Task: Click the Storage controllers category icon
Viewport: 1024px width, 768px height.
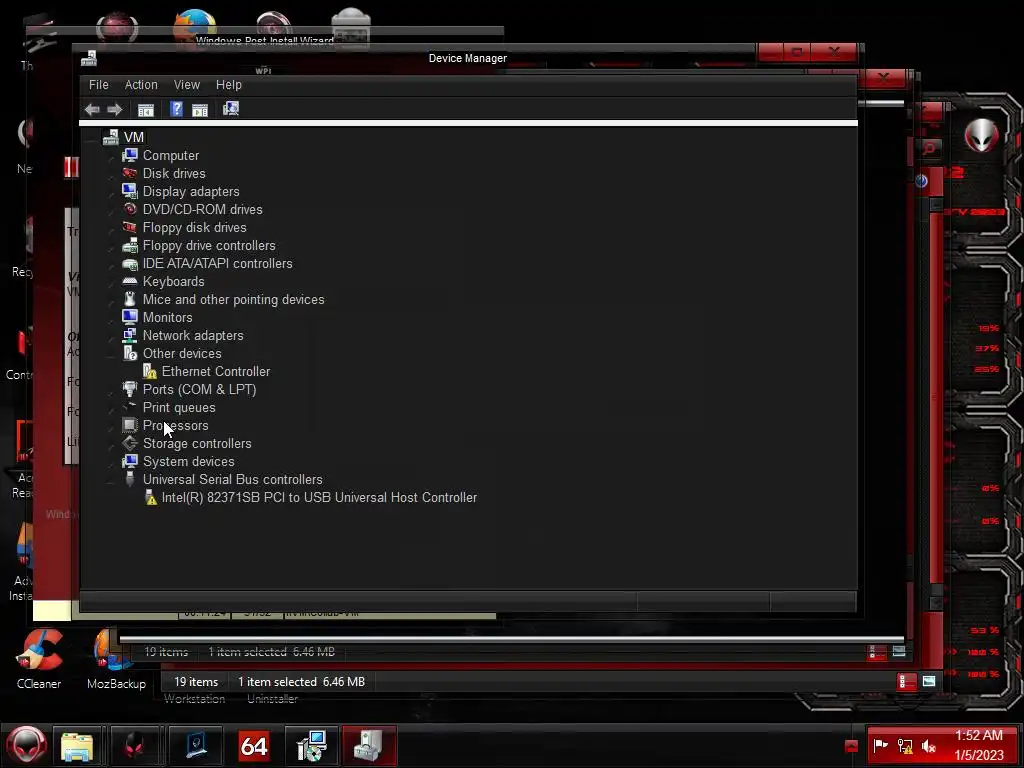Action: (130, 443)
